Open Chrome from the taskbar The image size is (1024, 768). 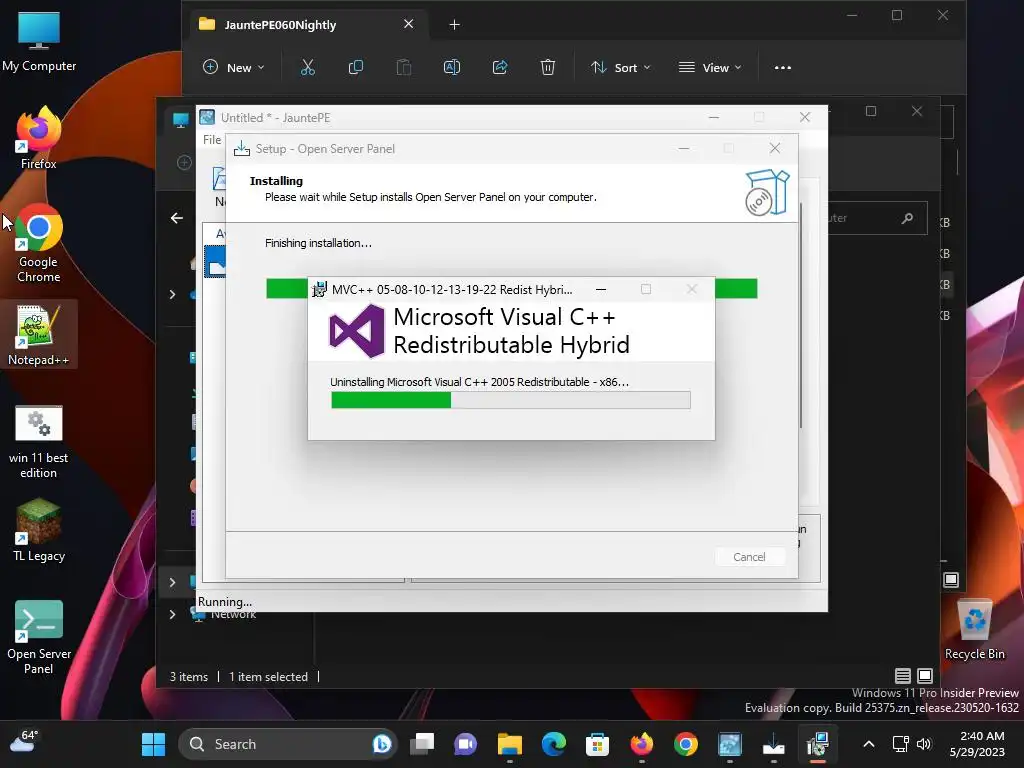coord(686,744)
